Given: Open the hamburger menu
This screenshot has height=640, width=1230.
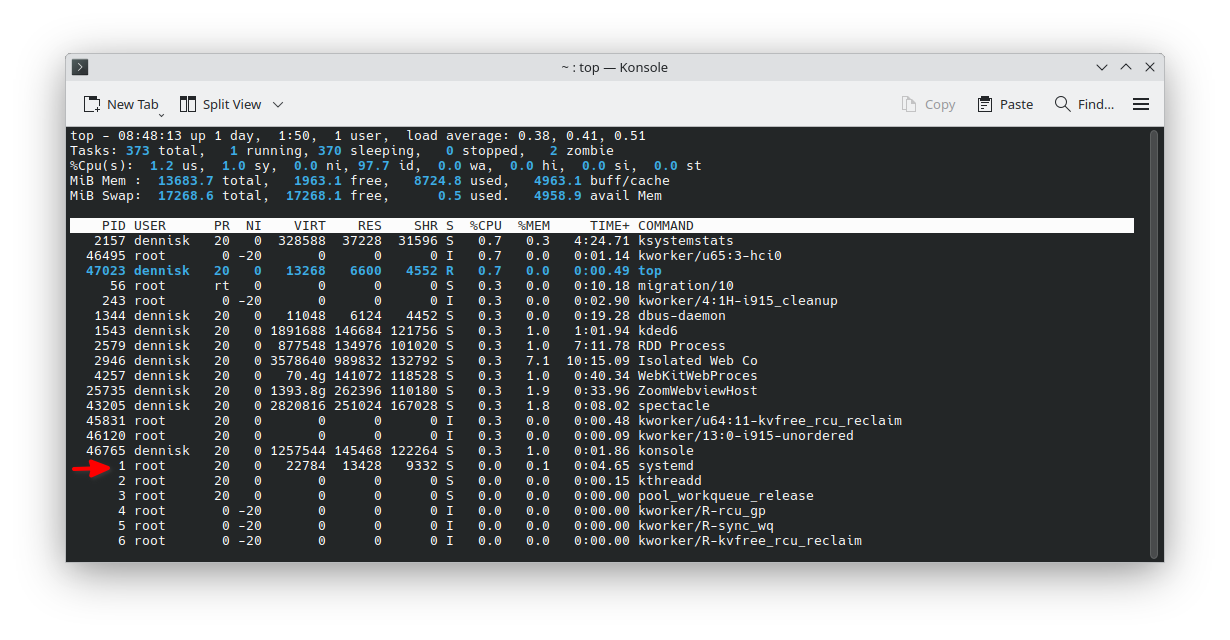Looking at the screenshot, I should [x=1141, y=104].
